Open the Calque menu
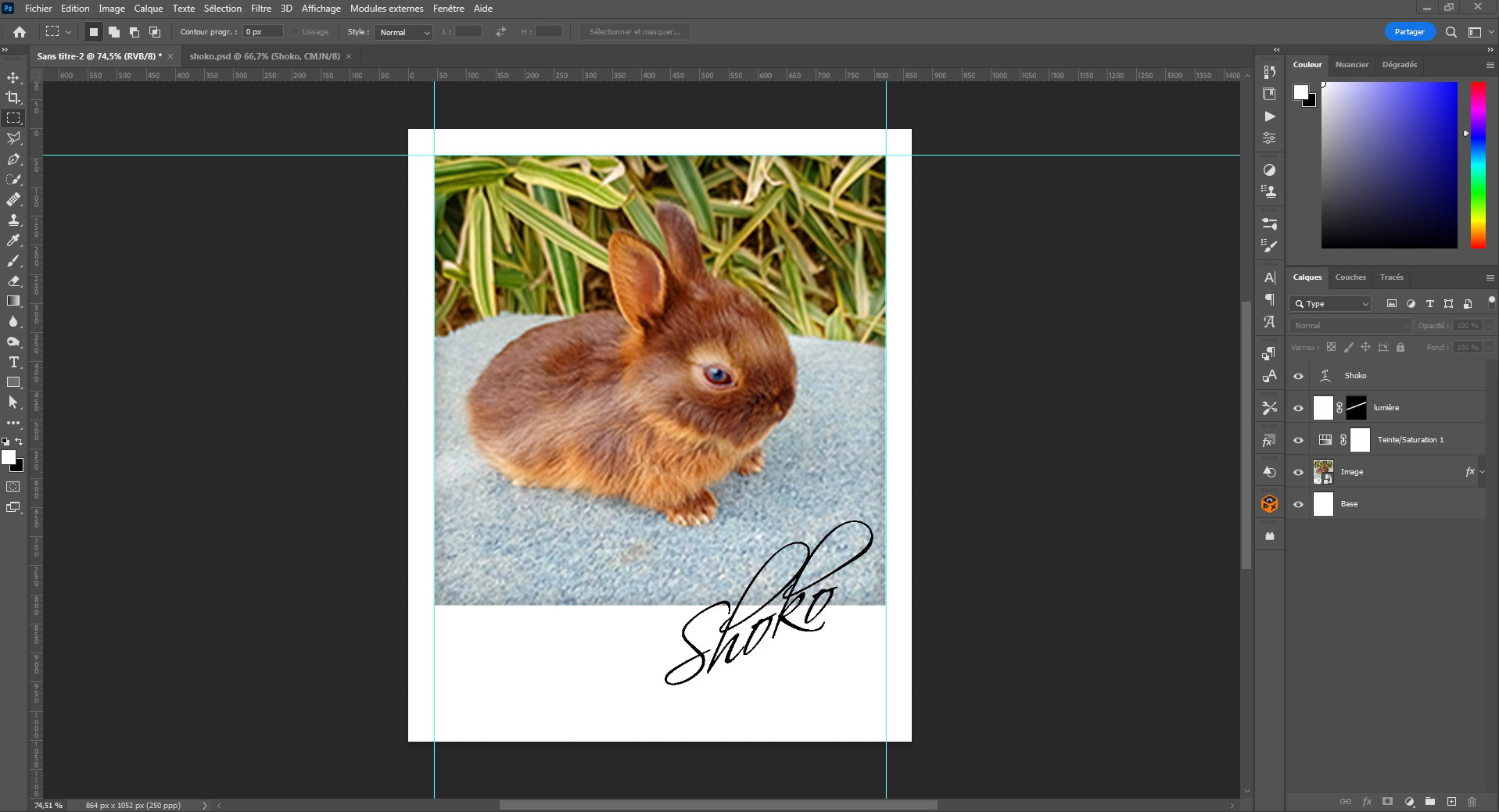 coord(148,9)
